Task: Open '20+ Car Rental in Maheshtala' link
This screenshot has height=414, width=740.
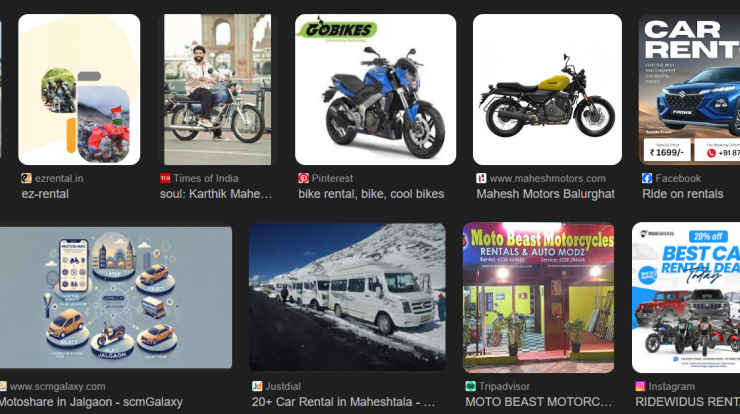Action: 343,402
